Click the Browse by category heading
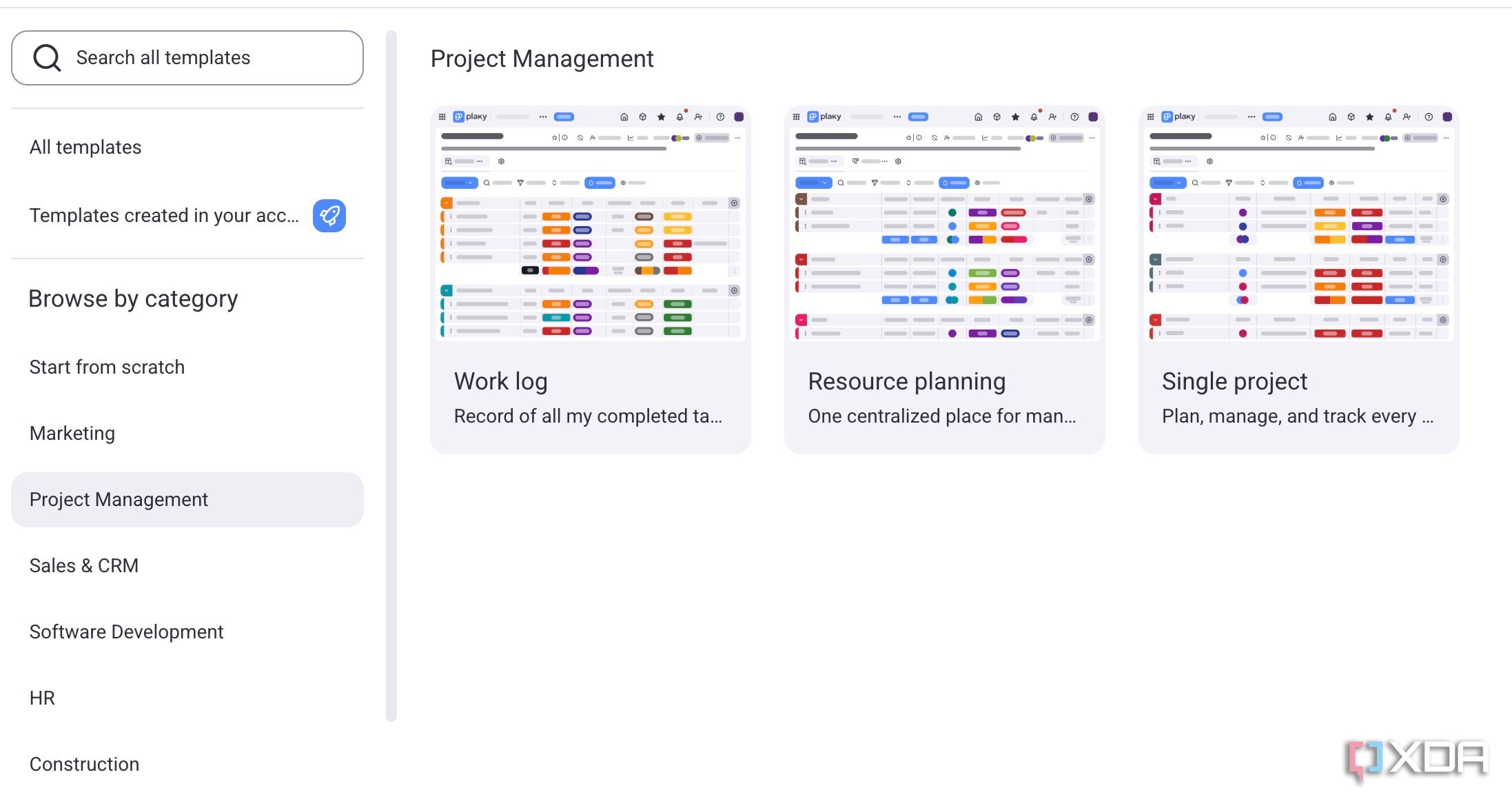Image resolution: width=1512 pixels, height=808 pixels. coord(133,299)
